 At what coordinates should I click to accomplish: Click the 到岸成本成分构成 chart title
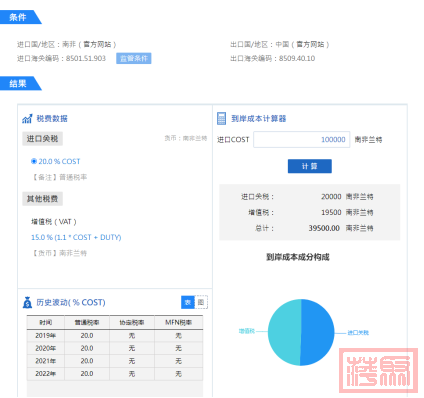[x=298, y=257]
